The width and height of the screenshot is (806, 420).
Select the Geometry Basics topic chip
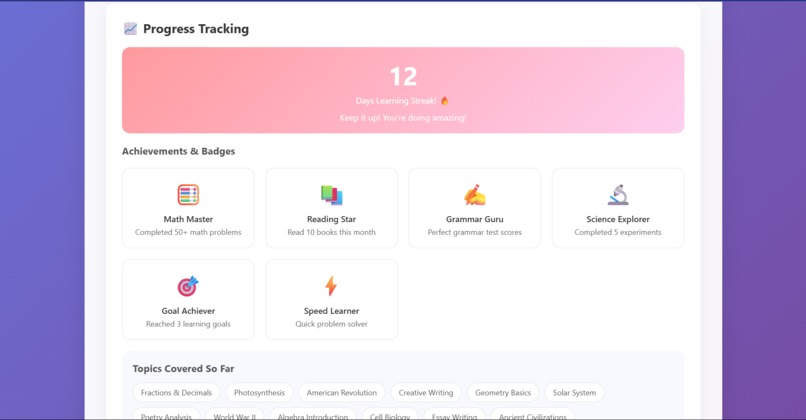(x=503, y=393)
